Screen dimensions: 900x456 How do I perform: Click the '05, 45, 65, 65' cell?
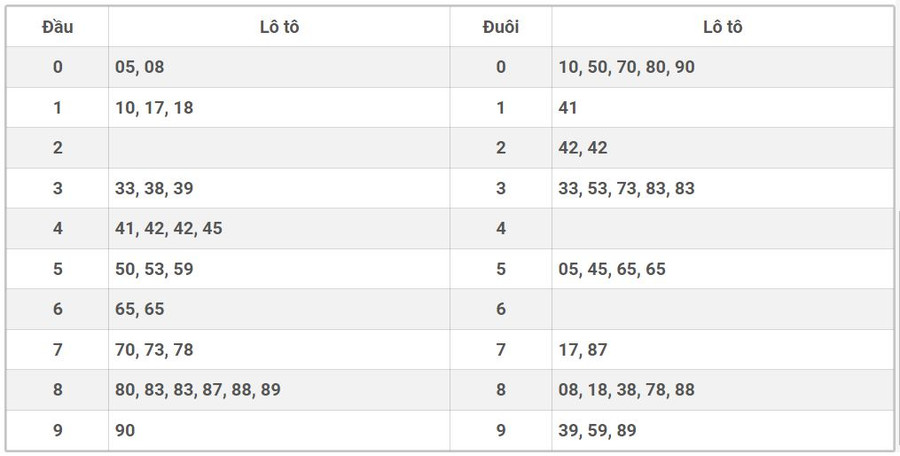pyautogui.click(x=612, y=269)
